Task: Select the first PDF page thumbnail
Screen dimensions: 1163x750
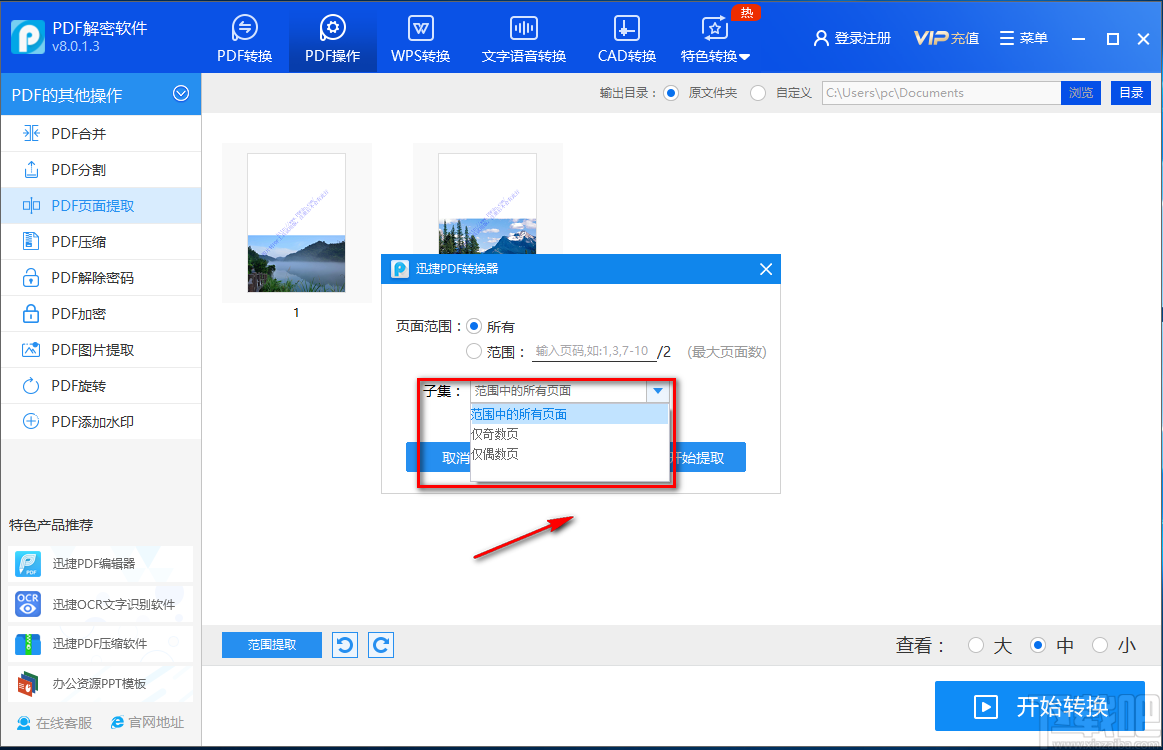Action: (x=296, y=223)
